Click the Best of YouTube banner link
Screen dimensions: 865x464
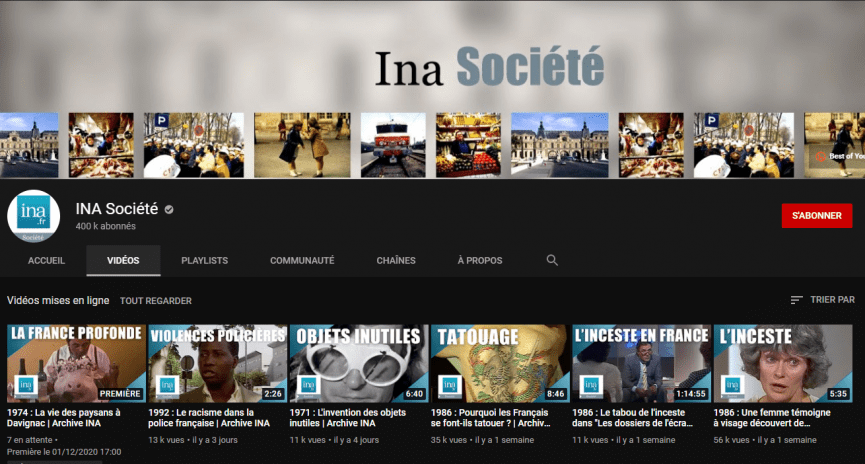click(840, 156)
